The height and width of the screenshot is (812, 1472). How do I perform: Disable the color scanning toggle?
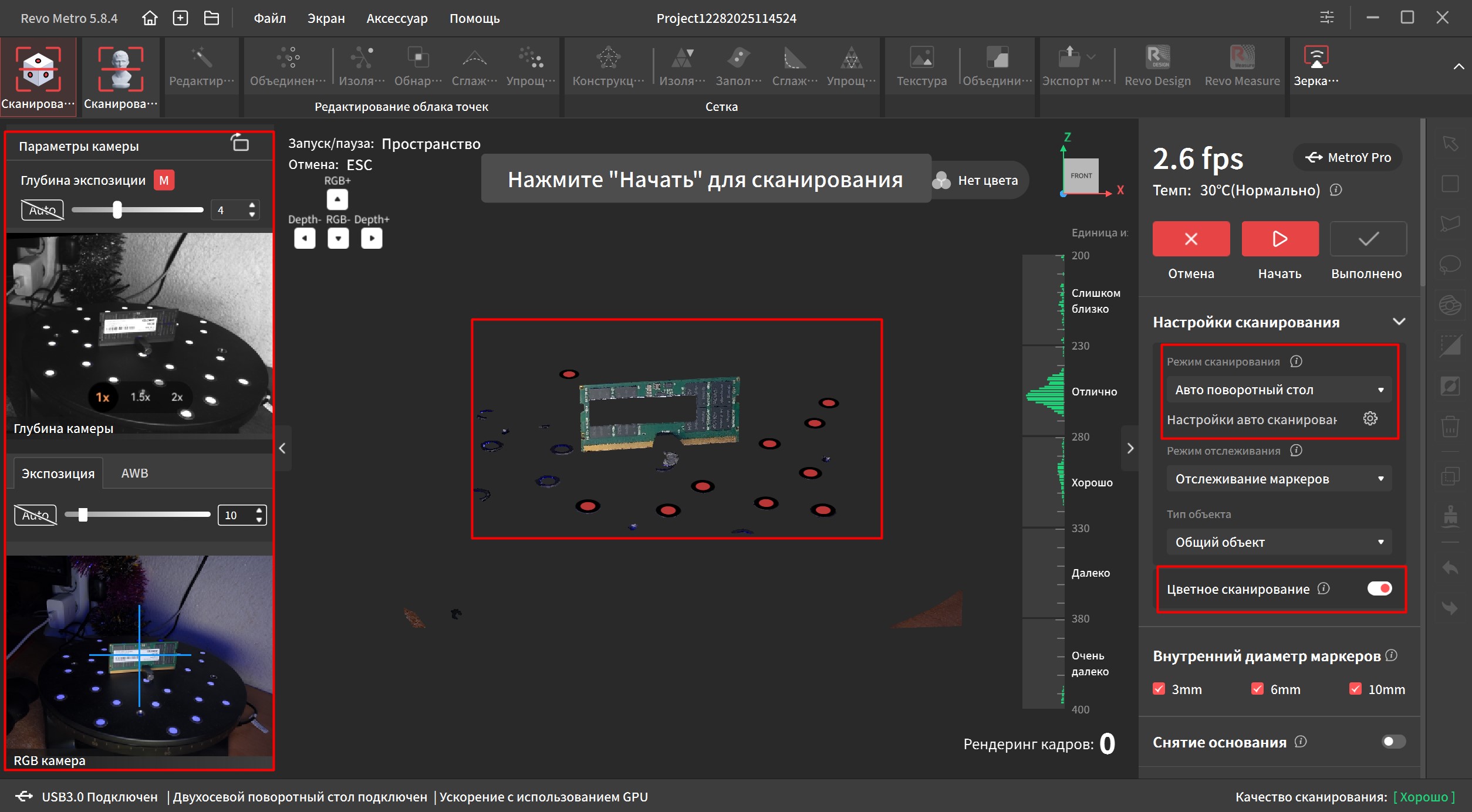click(1379, 588)
